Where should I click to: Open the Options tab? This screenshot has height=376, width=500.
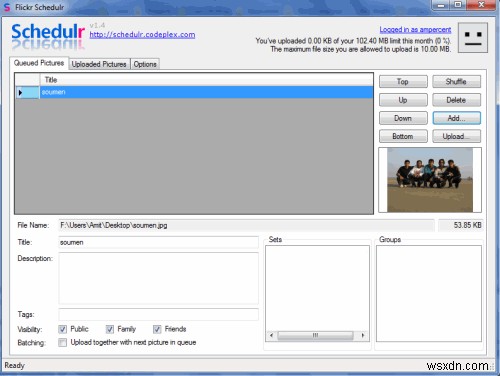145,64
